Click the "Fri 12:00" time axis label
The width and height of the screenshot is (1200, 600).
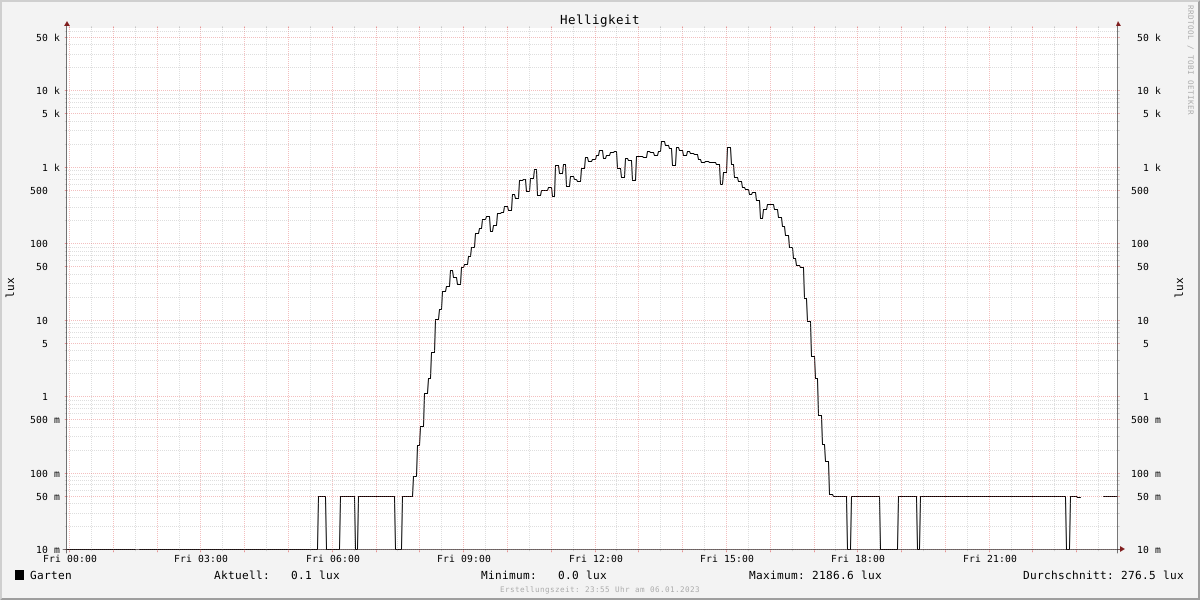coord(596,559)
